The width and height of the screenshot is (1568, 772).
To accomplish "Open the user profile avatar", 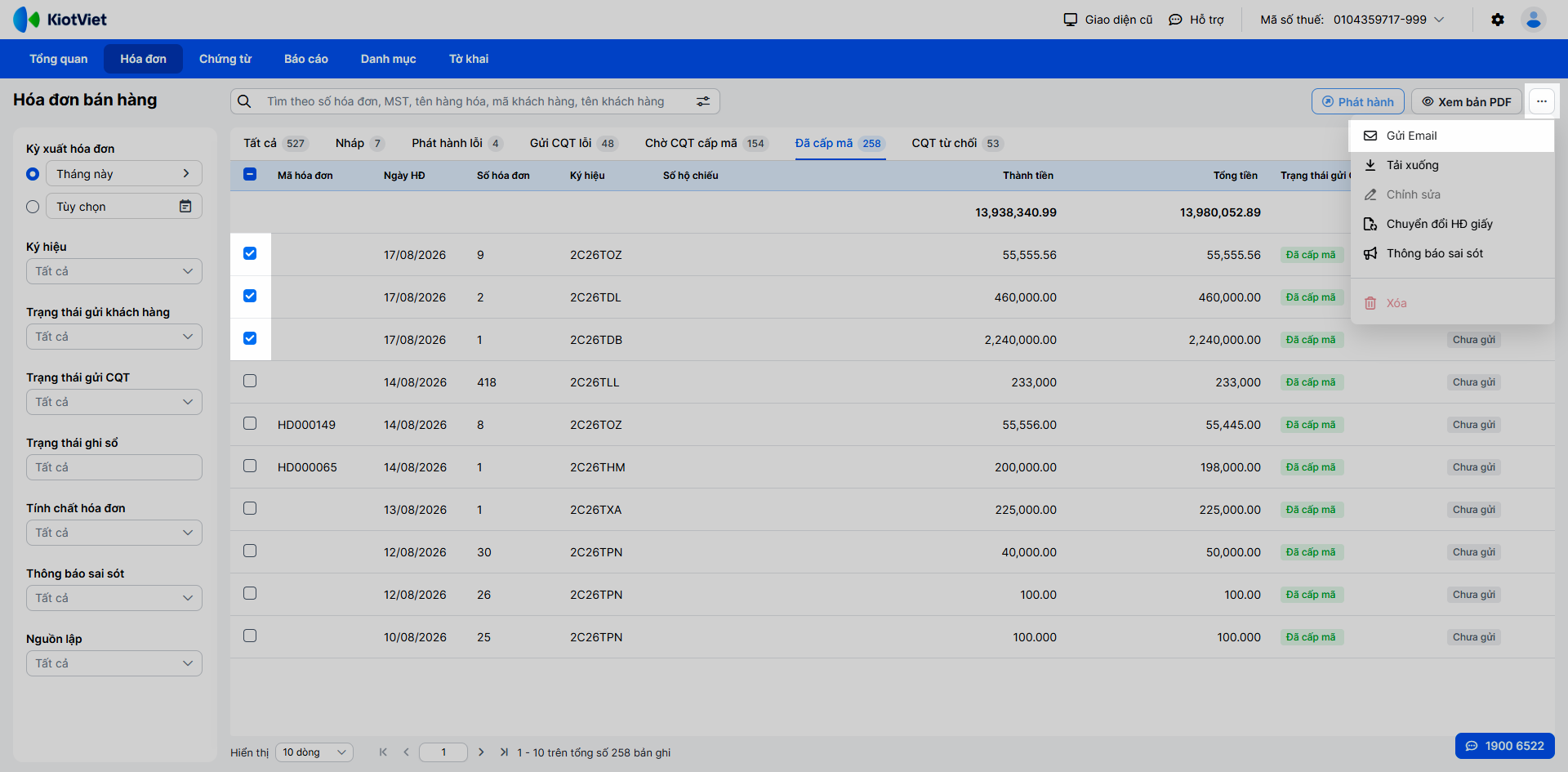I will point(1534,20).
